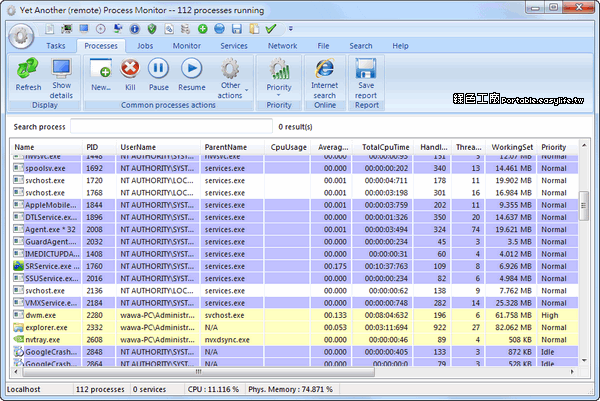Select the GuardAgent process row
600x401 pixels.
(x=295, y=242)
